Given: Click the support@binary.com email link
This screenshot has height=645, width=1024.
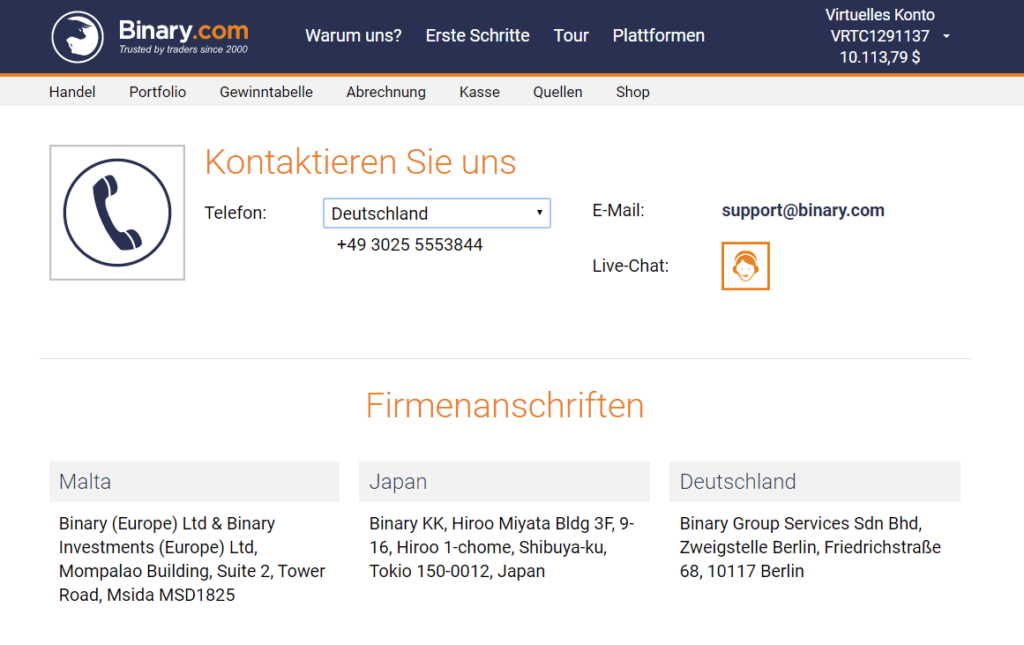Looking at the screenshot, I should [x=803, y=210].
